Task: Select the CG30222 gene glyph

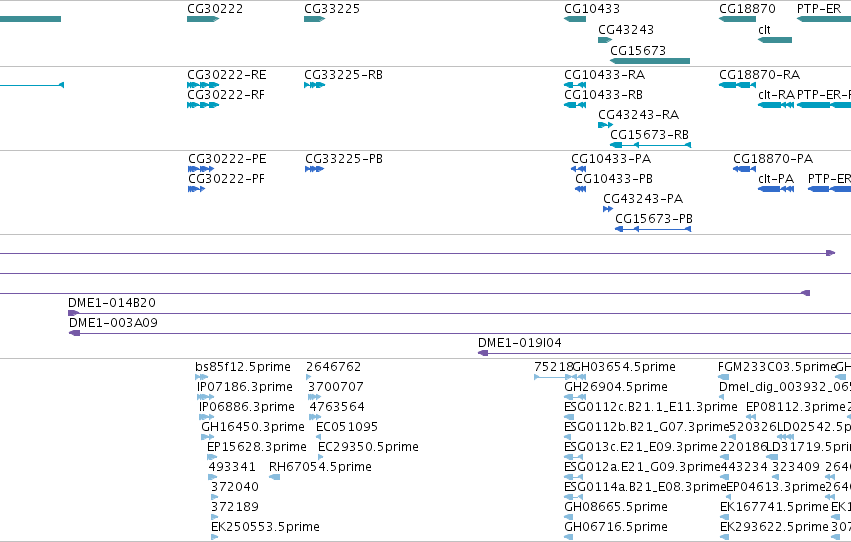Action: pyautogui.click(x=203, y=19)
